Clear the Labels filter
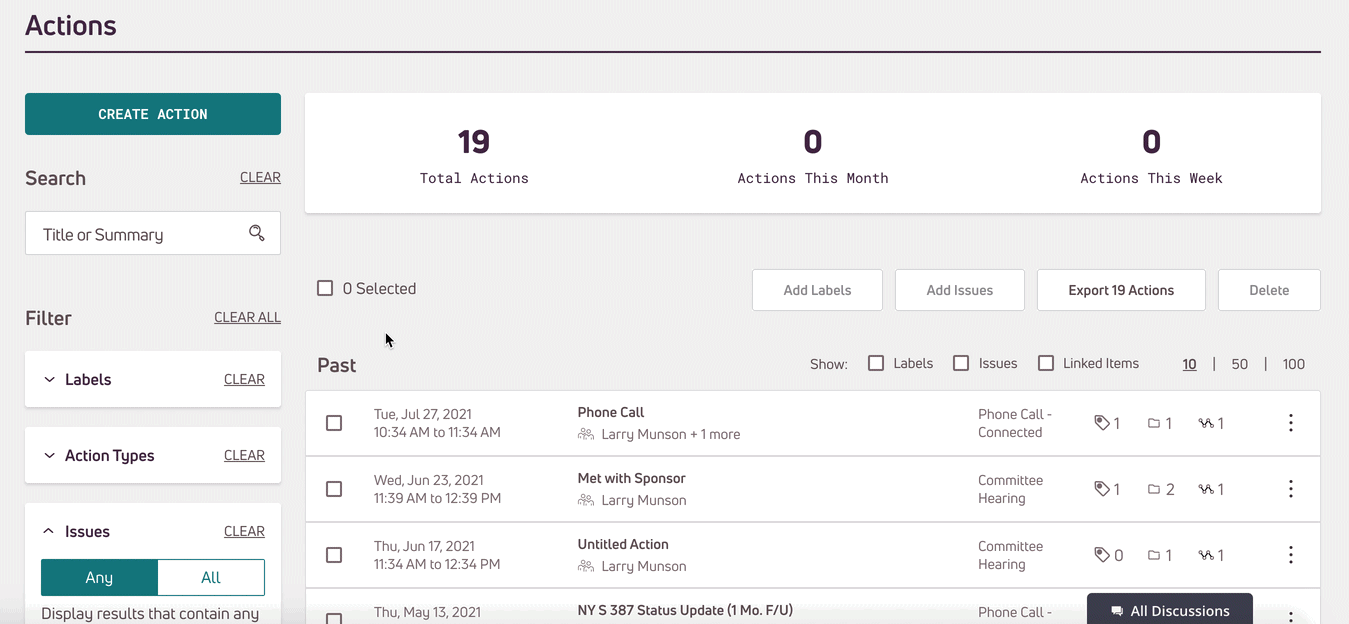This screenshot has height=624, width=1349. point(244,379)
